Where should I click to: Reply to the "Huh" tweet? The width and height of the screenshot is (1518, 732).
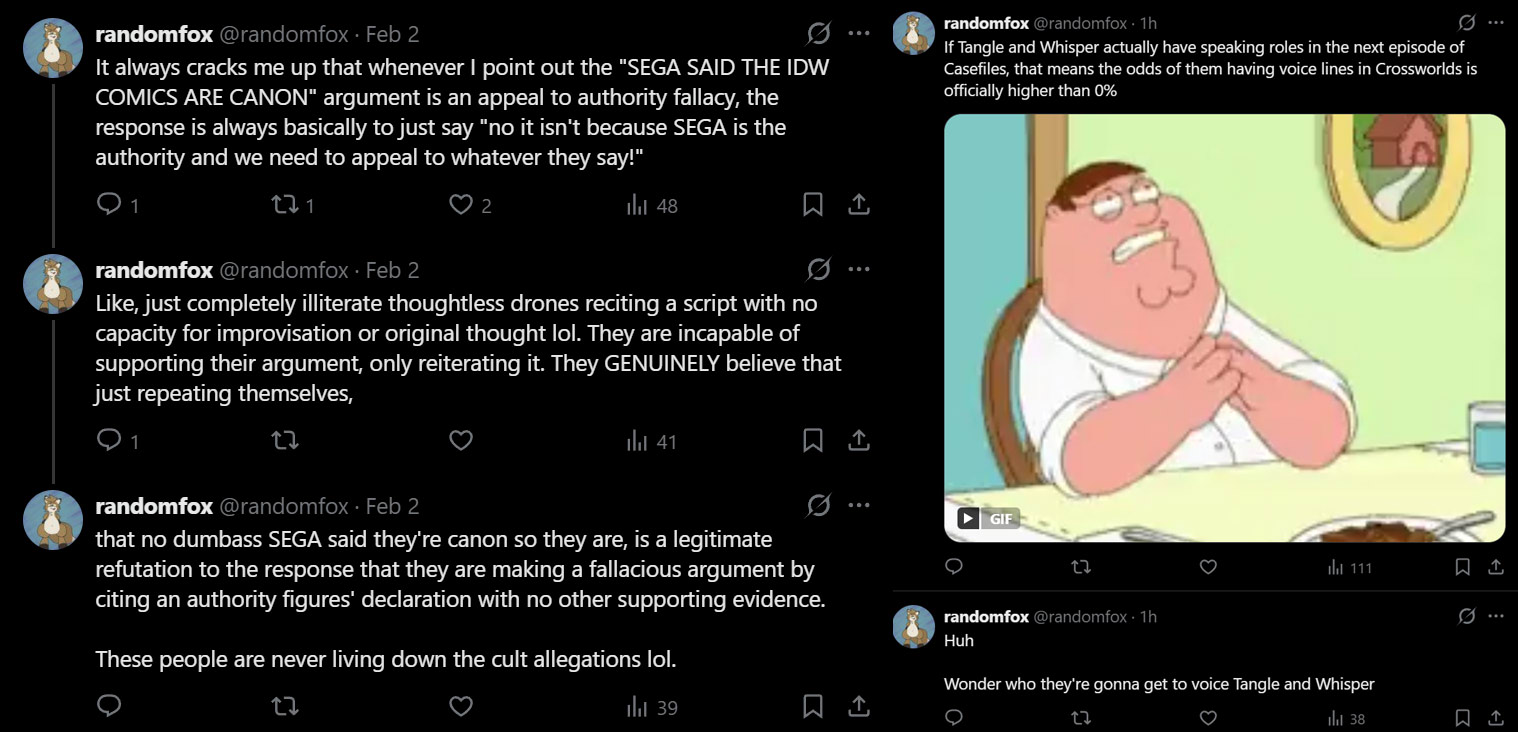point(954,717)
